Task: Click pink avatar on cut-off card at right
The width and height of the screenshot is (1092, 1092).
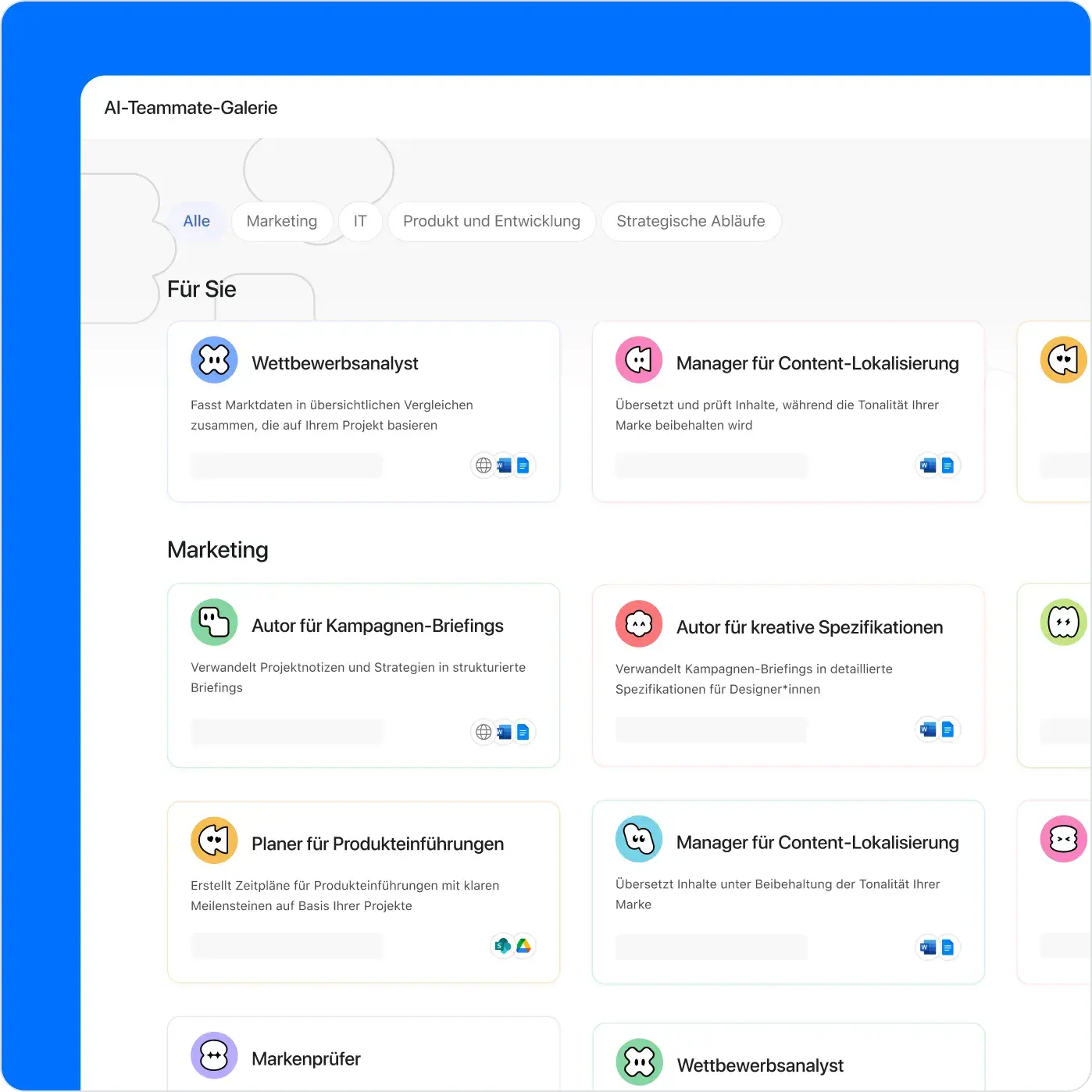Action: tap(1064, 839)
